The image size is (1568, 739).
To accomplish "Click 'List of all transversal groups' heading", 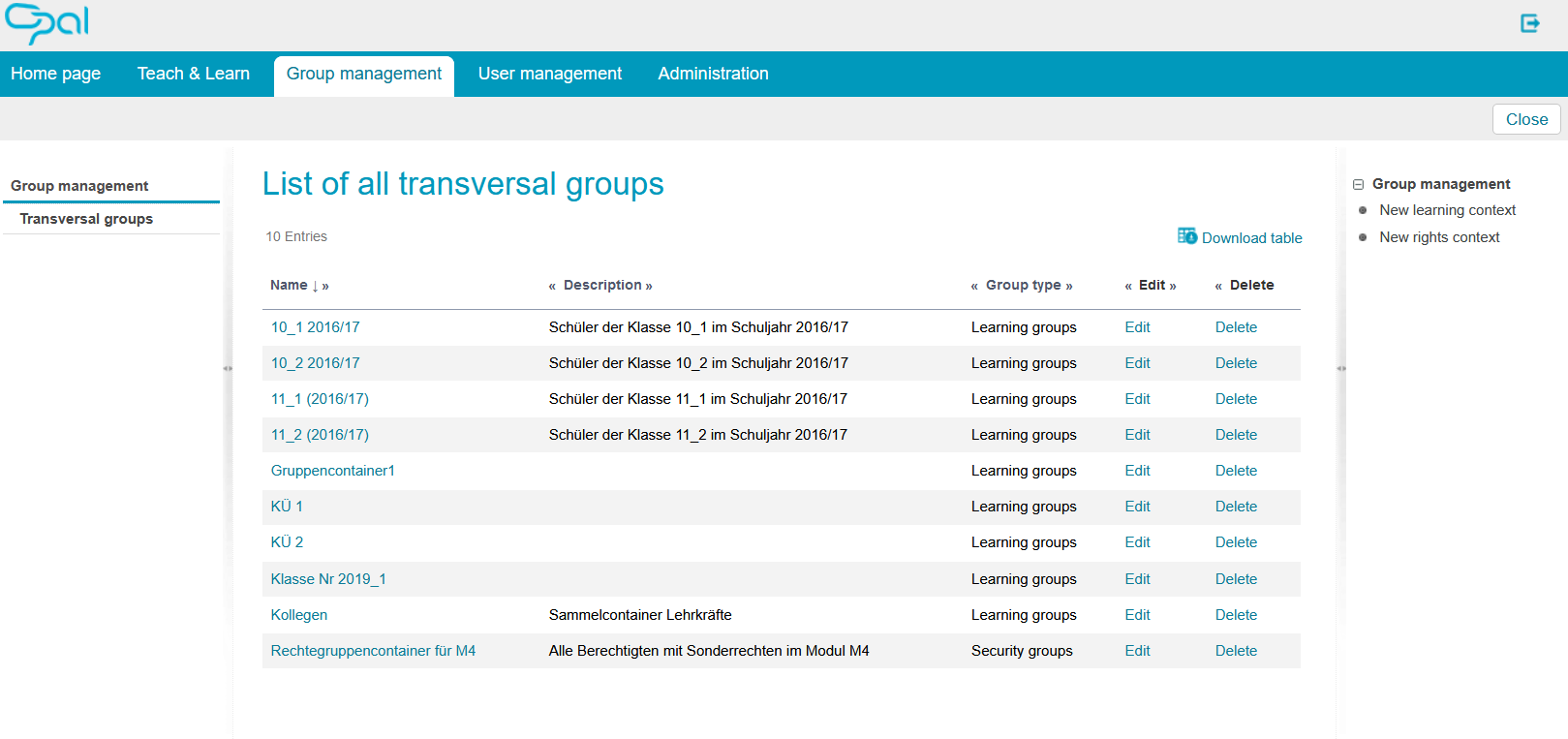I will pos(463,184).
